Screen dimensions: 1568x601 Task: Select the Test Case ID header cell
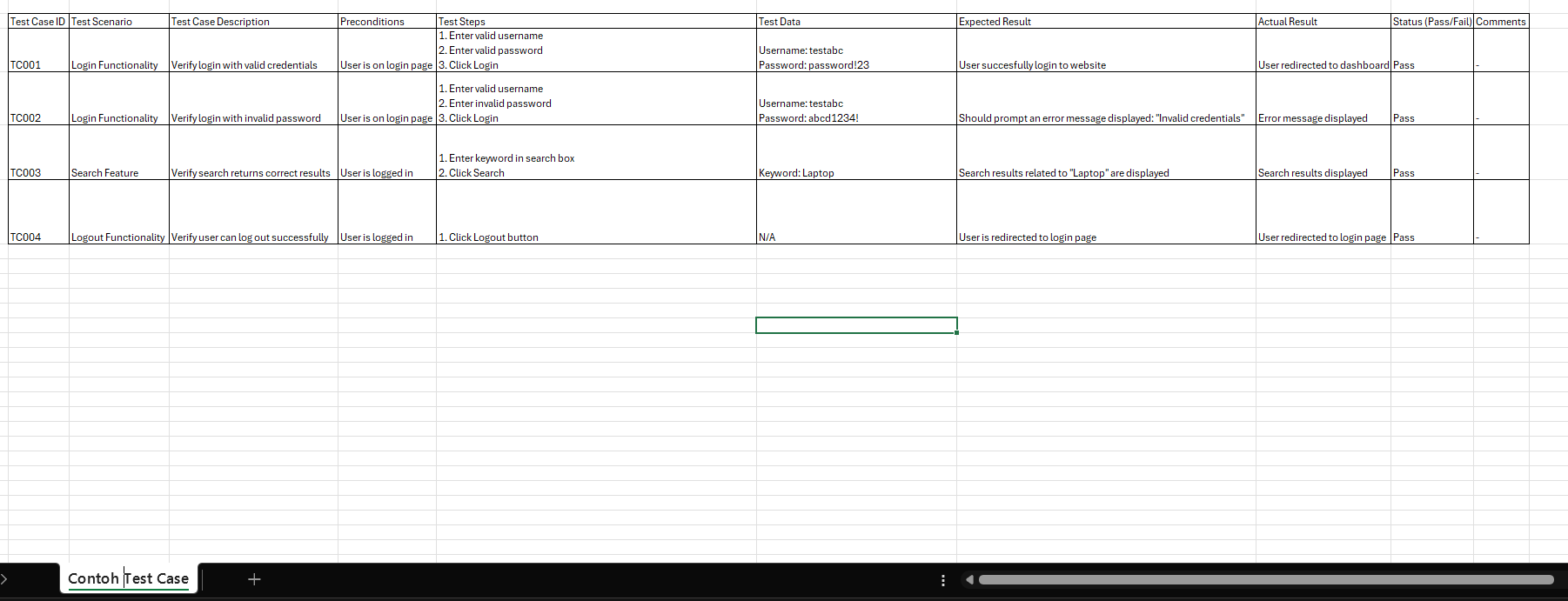click(x=37, y=22)
